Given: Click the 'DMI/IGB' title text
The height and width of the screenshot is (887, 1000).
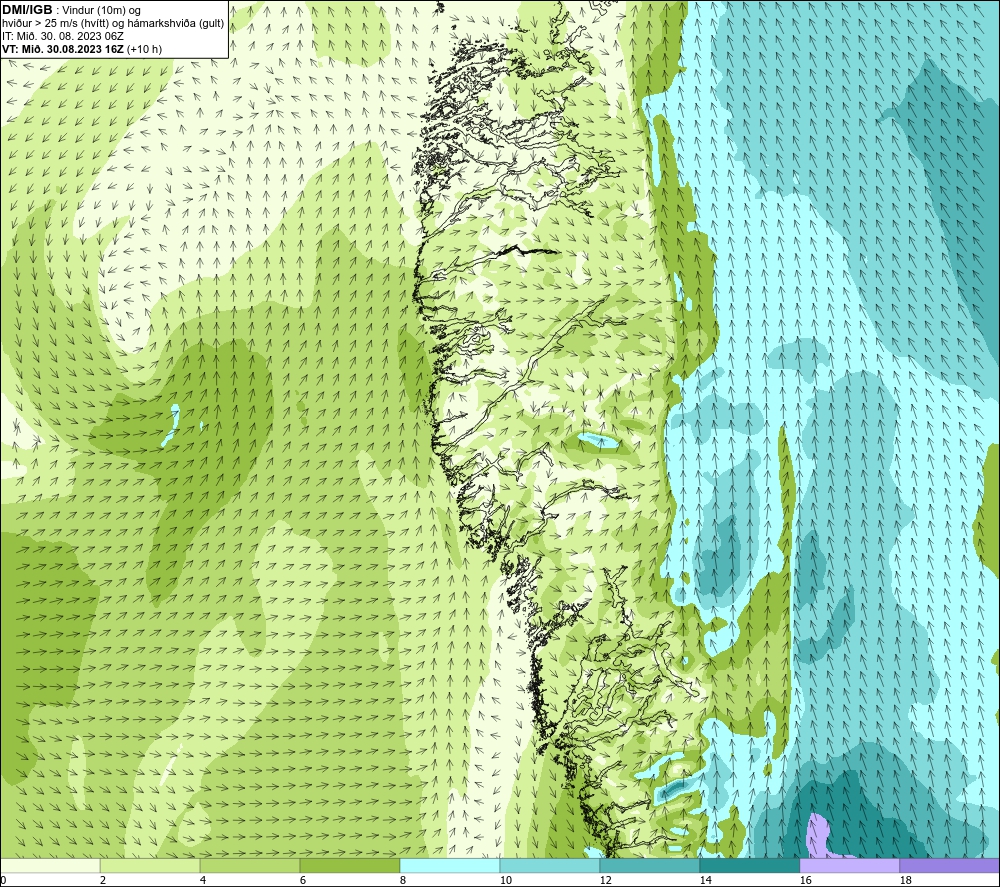Looking at the screenshot, I should click(27, 10).
